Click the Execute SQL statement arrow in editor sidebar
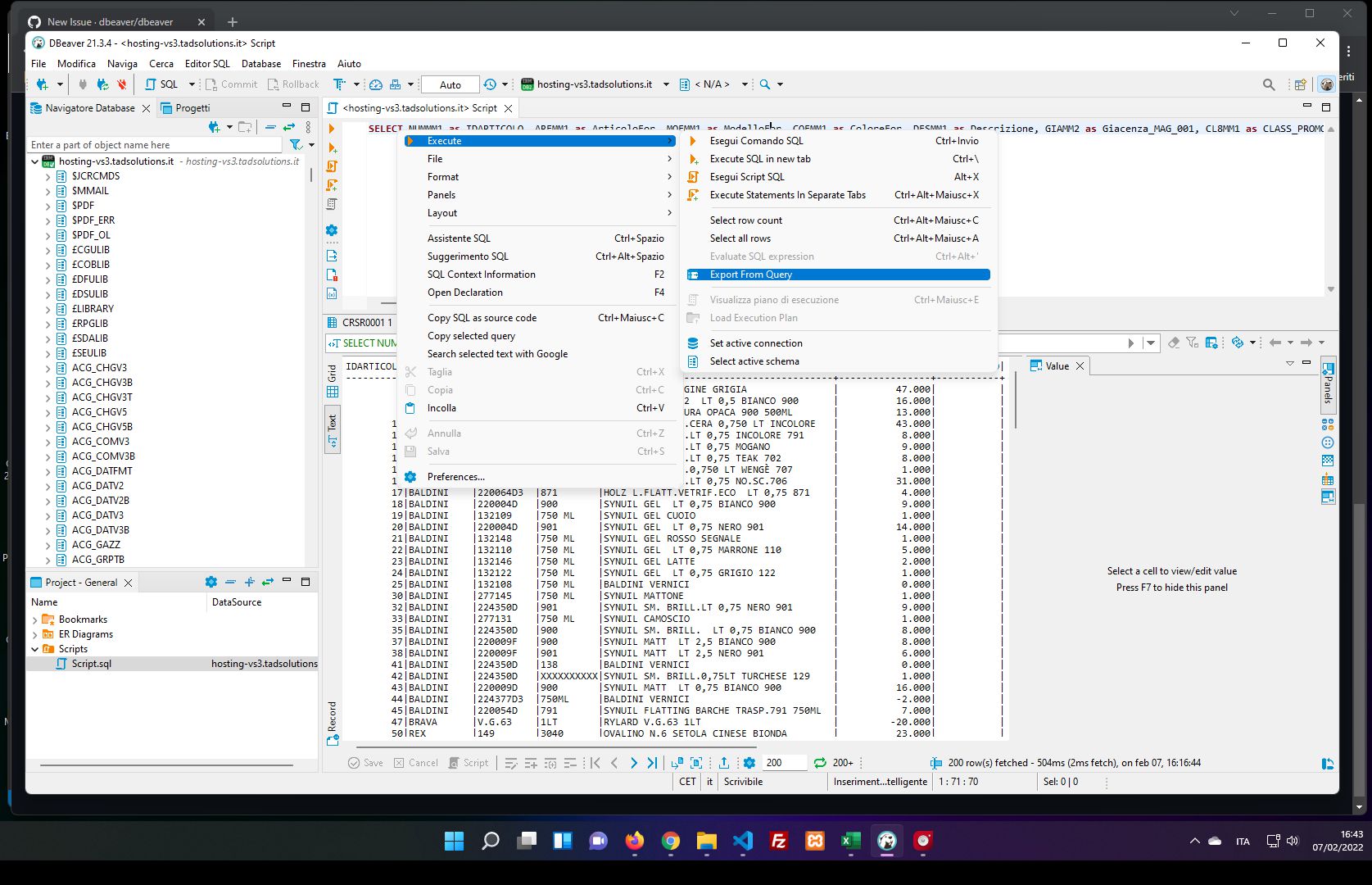Screen dimensions: 1372x885 pyautogui.click(x=332, y=129)
